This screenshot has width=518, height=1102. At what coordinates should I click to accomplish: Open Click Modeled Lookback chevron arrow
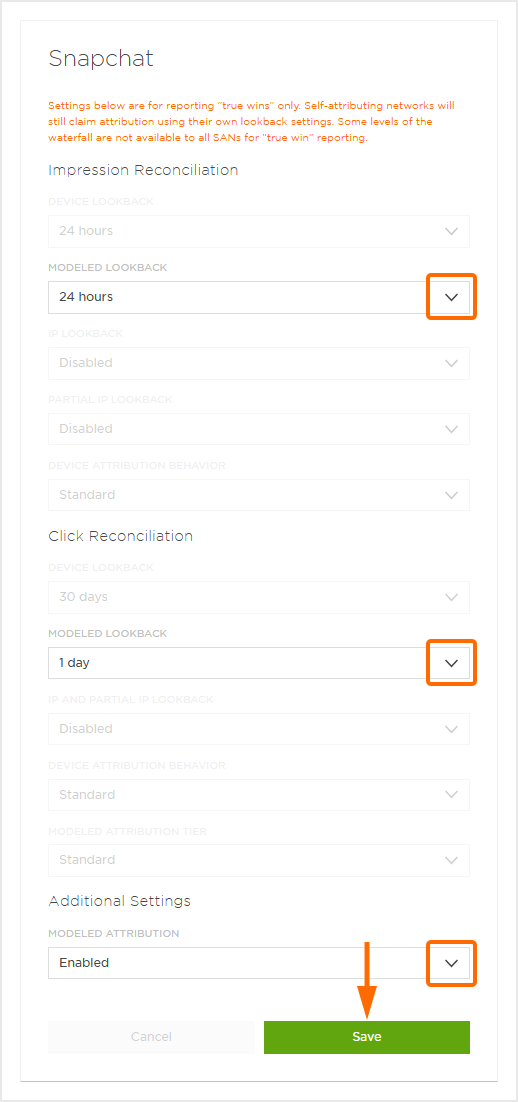(451, 663)
